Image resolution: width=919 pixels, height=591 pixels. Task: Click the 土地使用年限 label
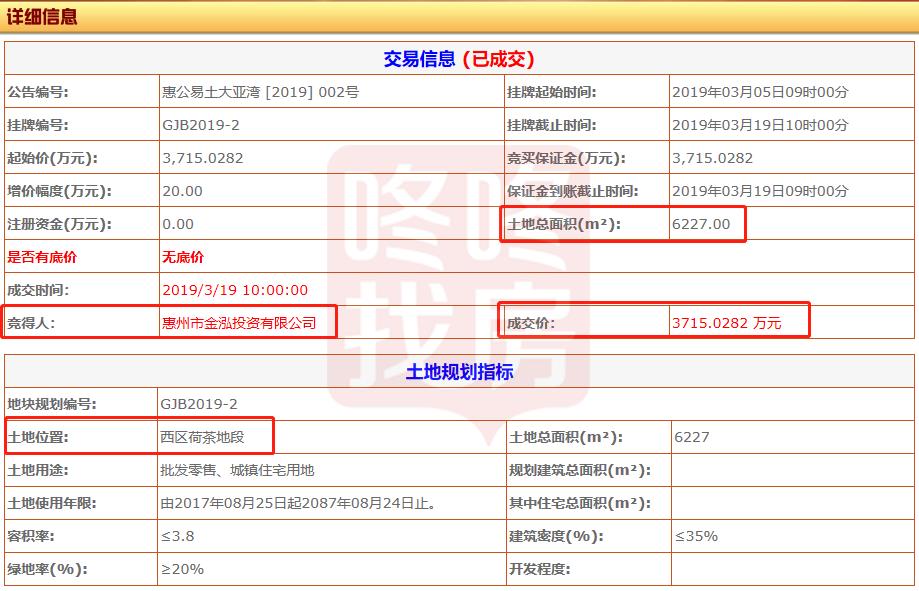(x=52, y=503)
